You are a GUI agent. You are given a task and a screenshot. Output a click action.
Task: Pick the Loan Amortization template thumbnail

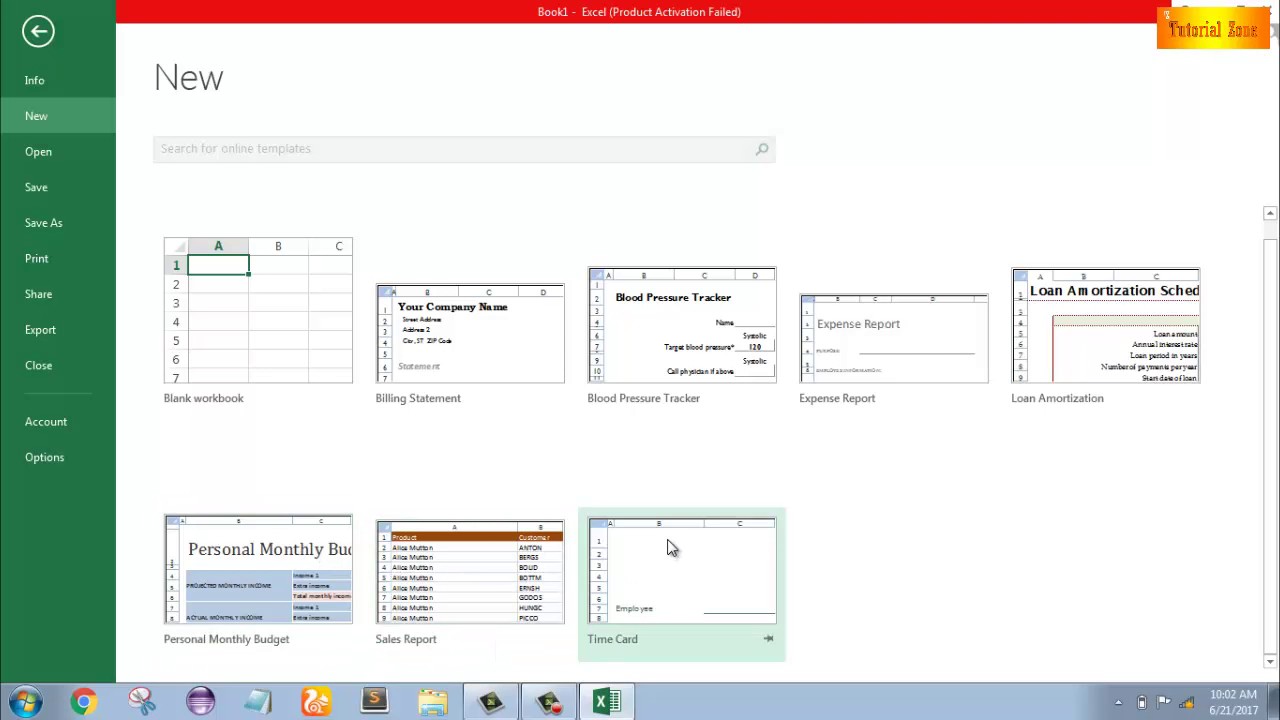click(x=1106, y=325)
